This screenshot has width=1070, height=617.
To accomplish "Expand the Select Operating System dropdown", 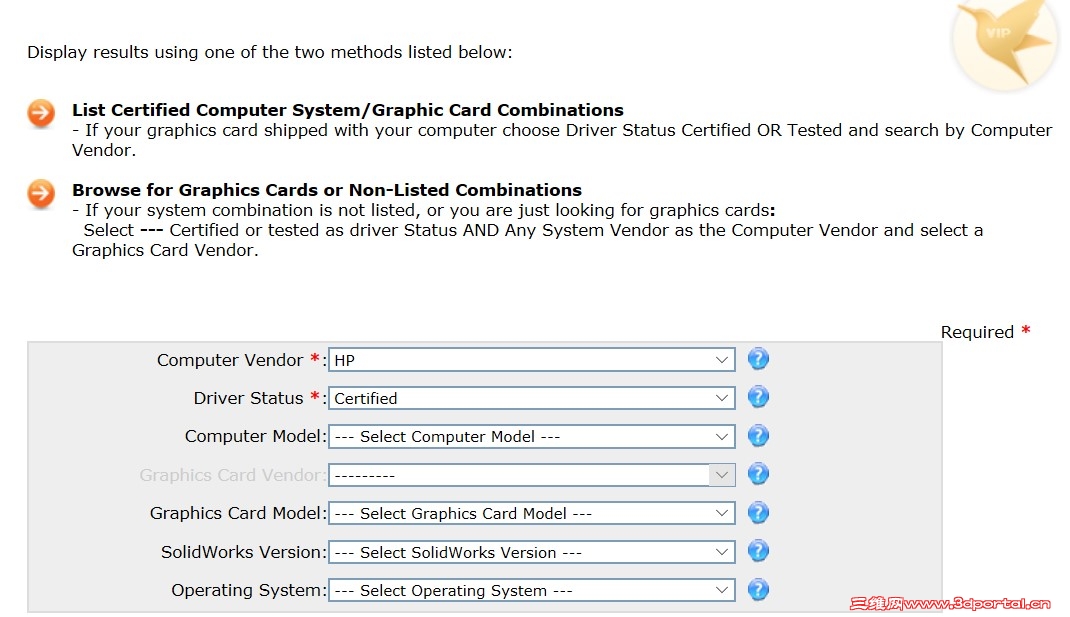I will point(532,590).
